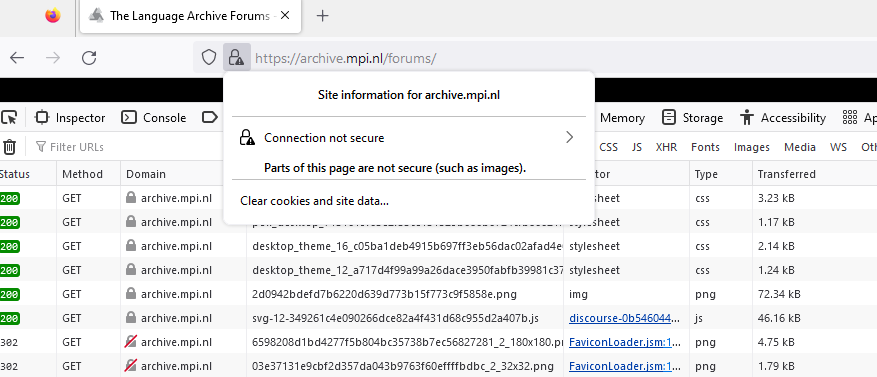
Task: Click Clear cookies and site data
Action: click(314, 201)
